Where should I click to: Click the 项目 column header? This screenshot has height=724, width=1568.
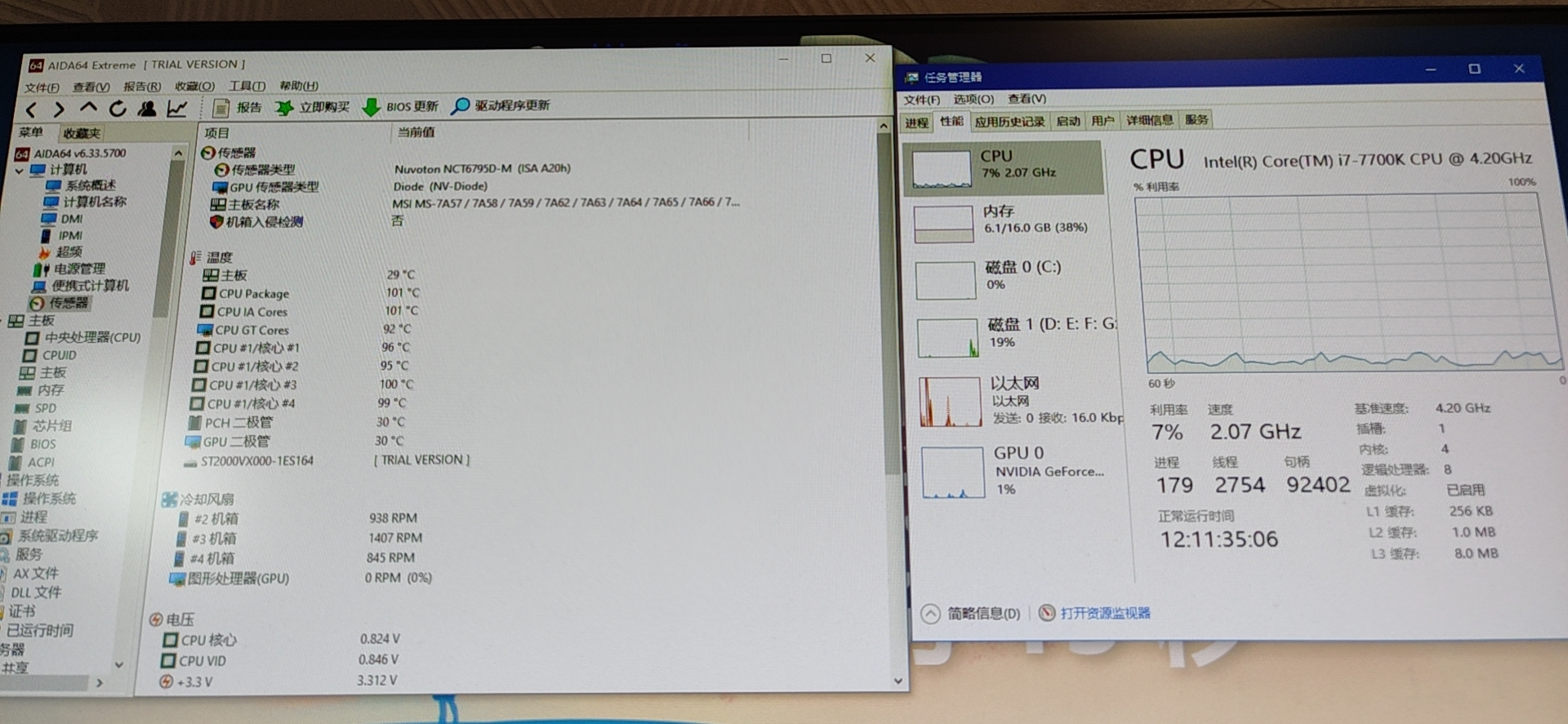(x=217, y=132)
